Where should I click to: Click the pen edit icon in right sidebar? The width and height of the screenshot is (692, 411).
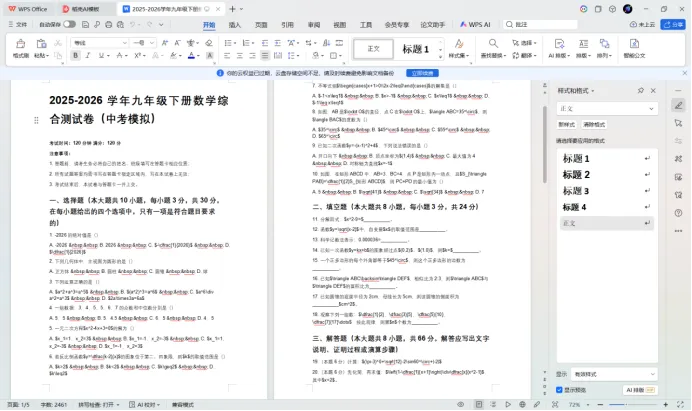pyautogui.click(x=678, y=105)
